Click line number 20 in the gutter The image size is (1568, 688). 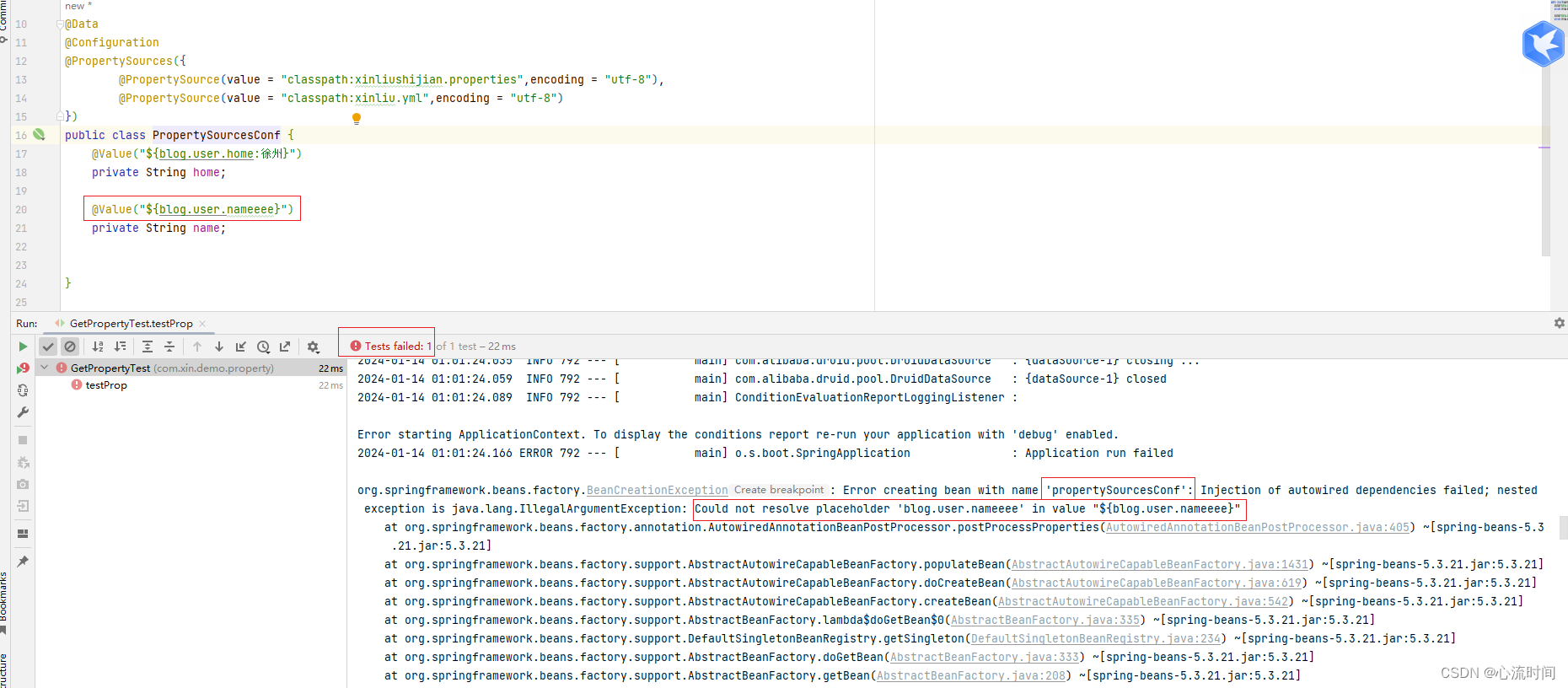click(21, 209)
